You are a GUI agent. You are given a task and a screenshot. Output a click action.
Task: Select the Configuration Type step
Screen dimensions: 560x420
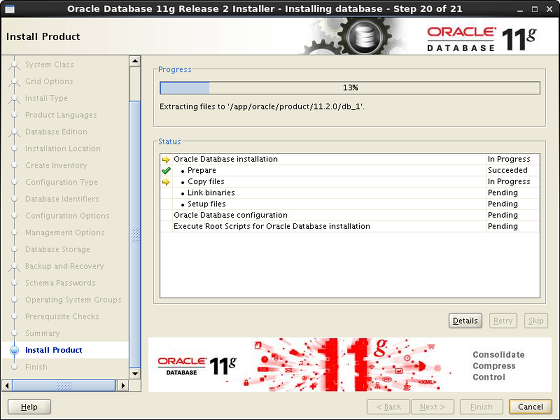pos(61,182)
